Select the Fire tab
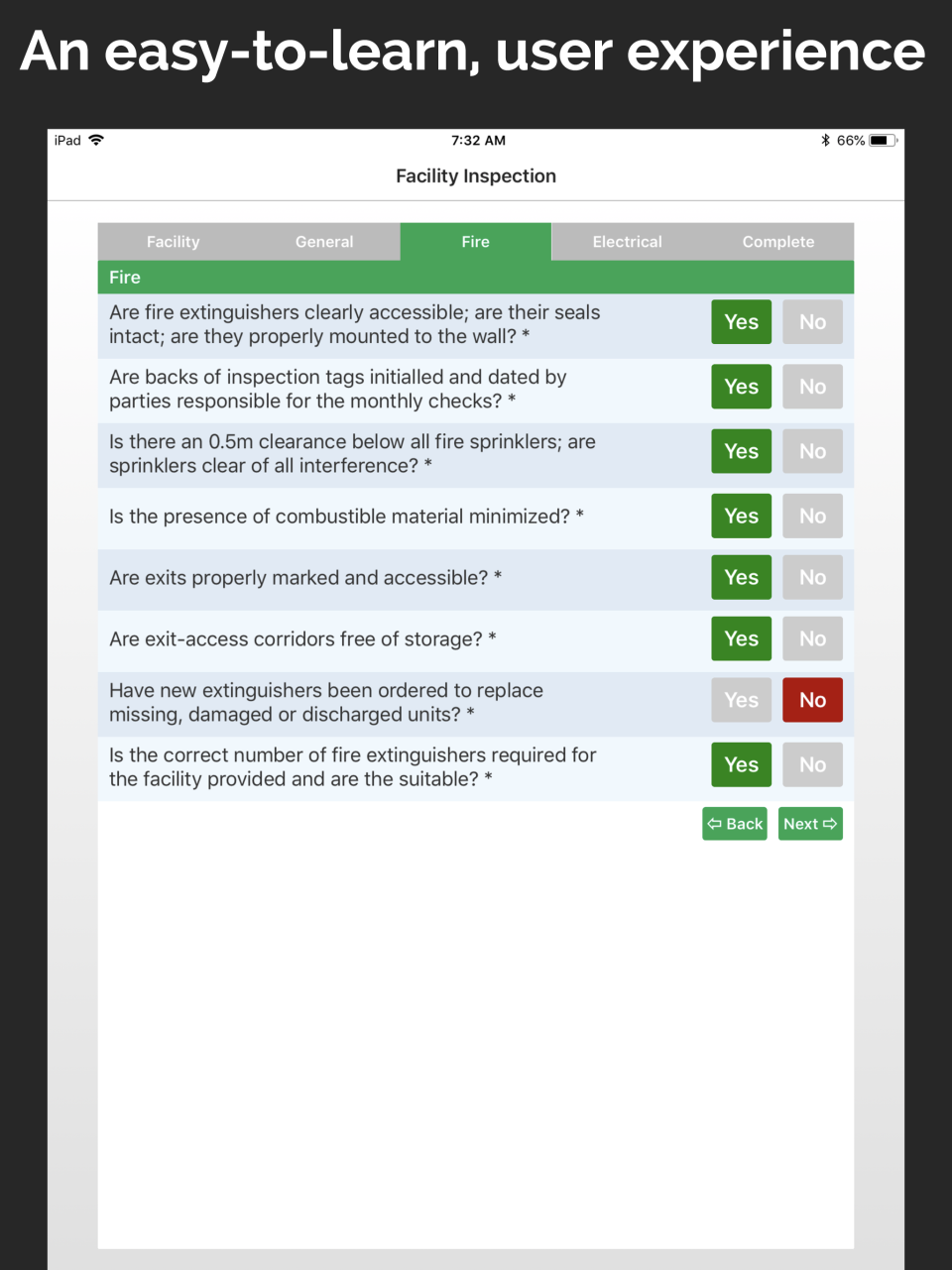The image size is (952, 1270). click(x=475, y=241)
